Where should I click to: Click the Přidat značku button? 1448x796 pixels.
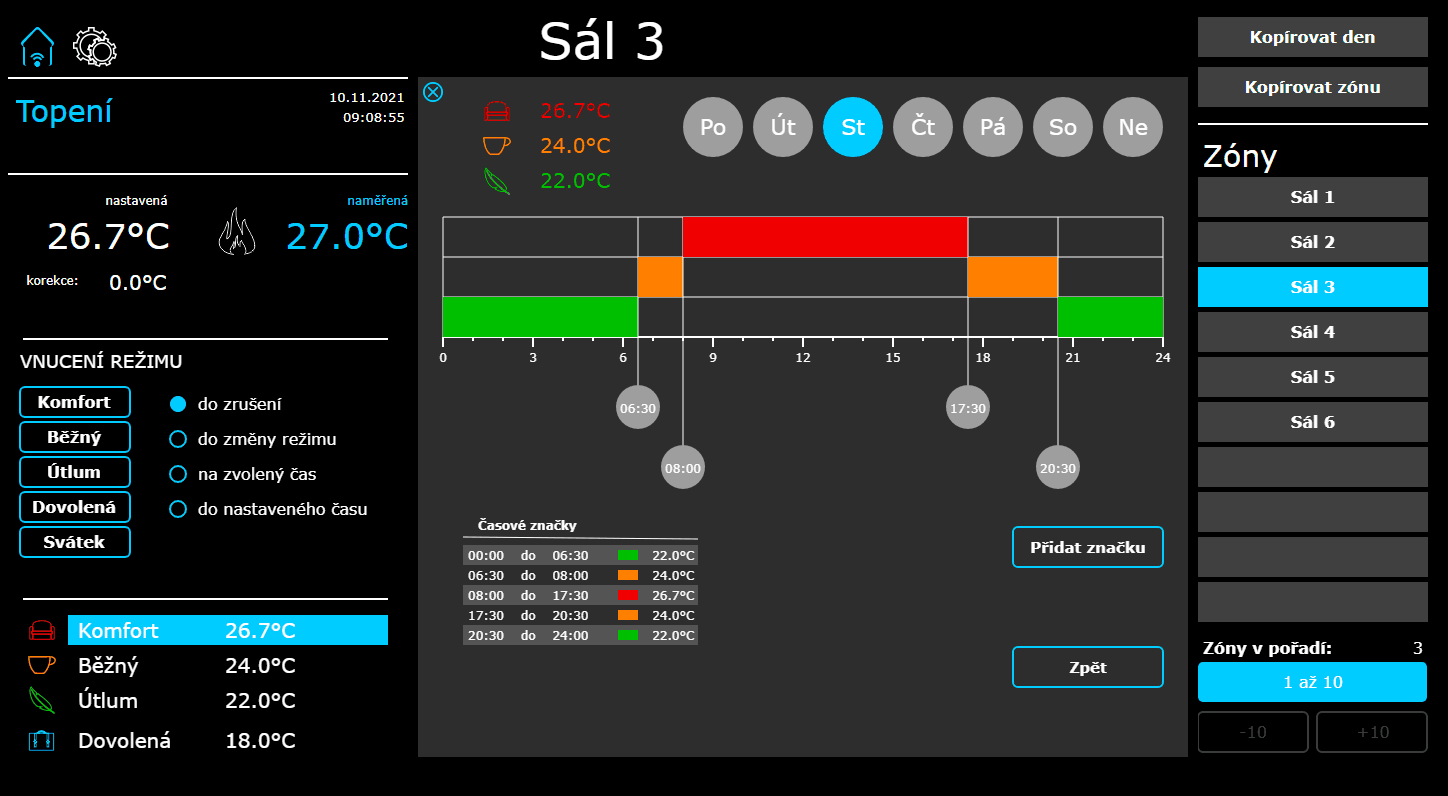(x=1088, y=547)
